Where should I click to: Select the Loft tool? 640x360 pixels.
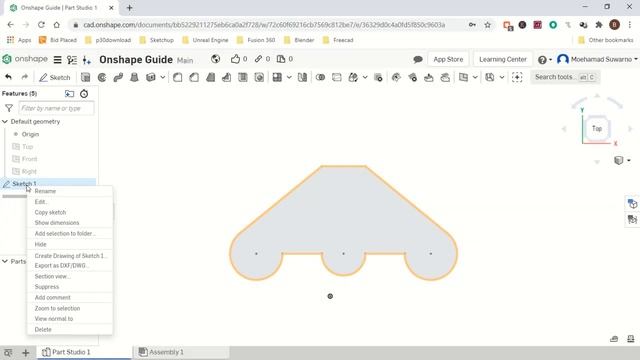tap(134, 77)
